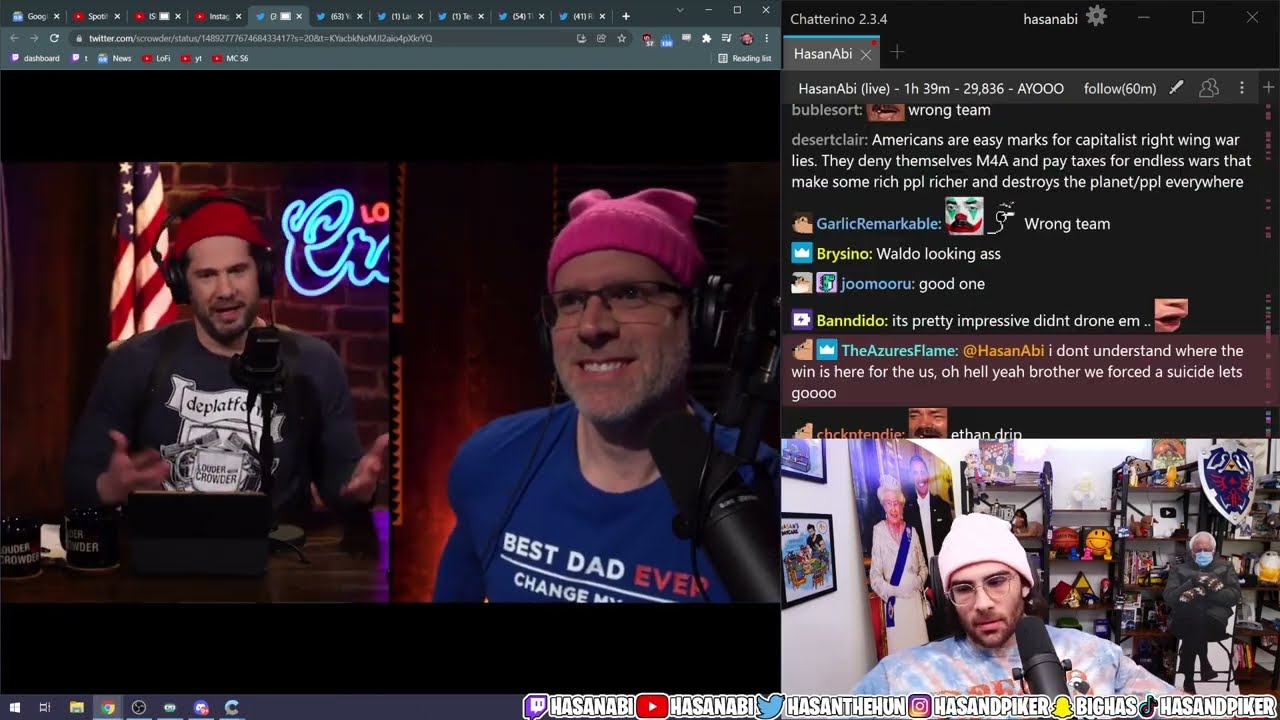1280x720 pixels.
Task: Switch to the Spotify YouTube tab
Action: [x=97, y=16]
